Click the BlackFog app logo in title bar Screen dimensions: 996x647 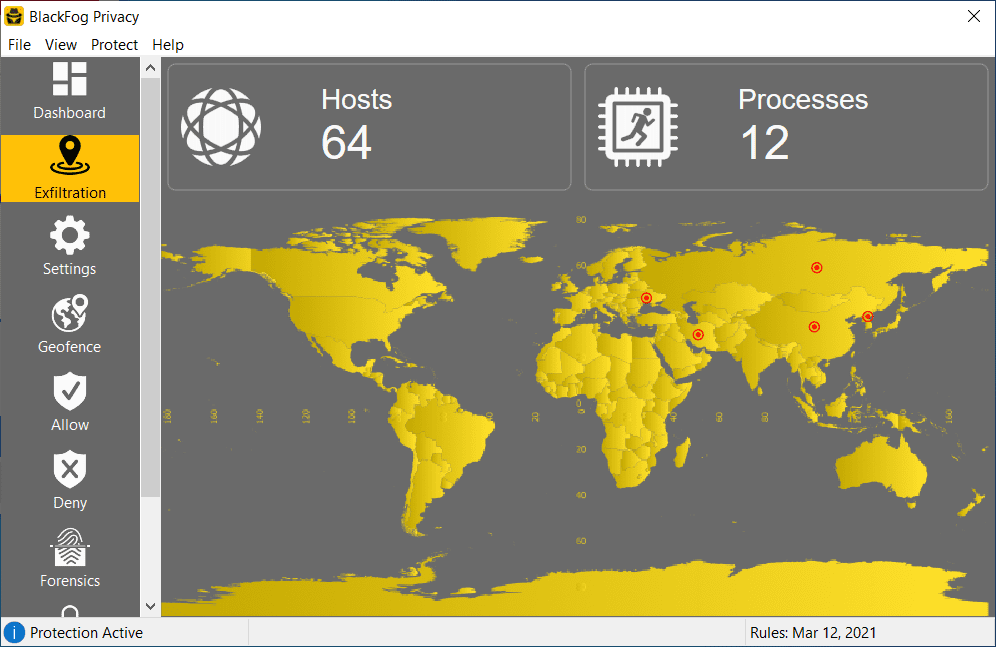pos(14,16)
